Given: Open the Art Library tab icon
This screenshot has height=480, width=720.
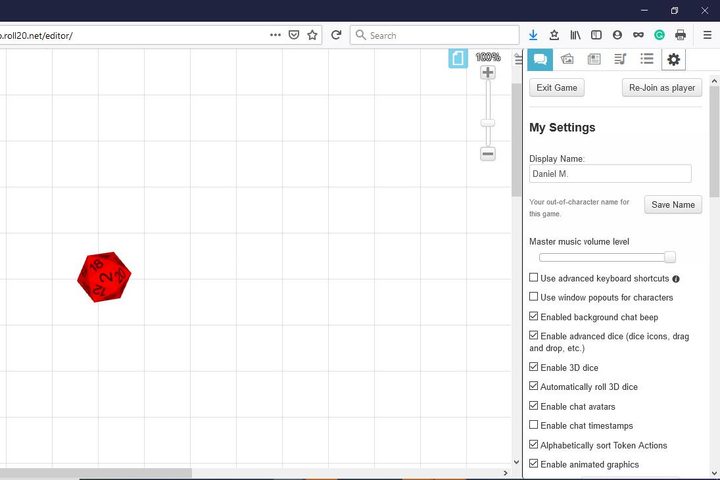Looking at the screenshot, I should coord(567,59).
